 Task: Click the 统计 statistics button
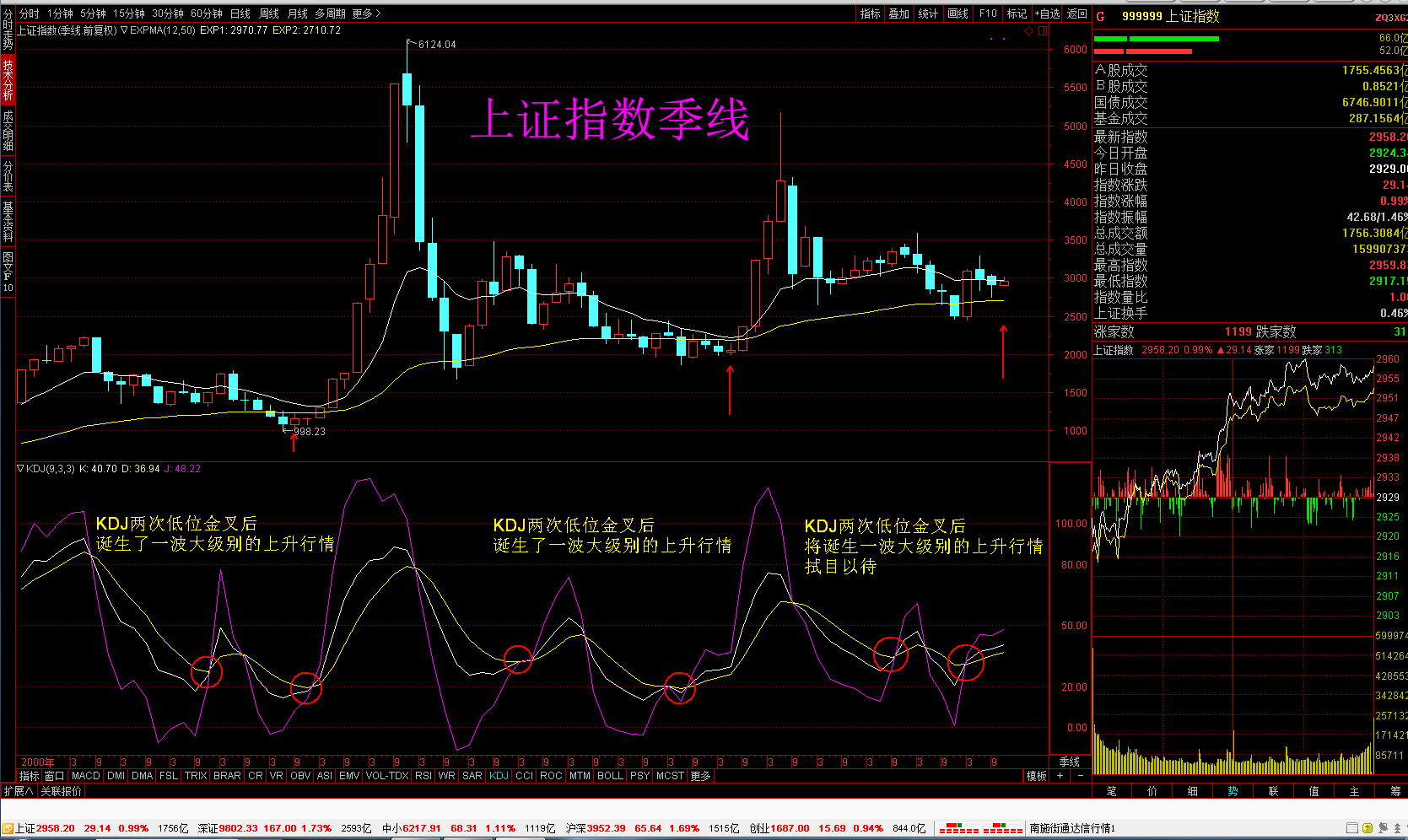point(928,13)
